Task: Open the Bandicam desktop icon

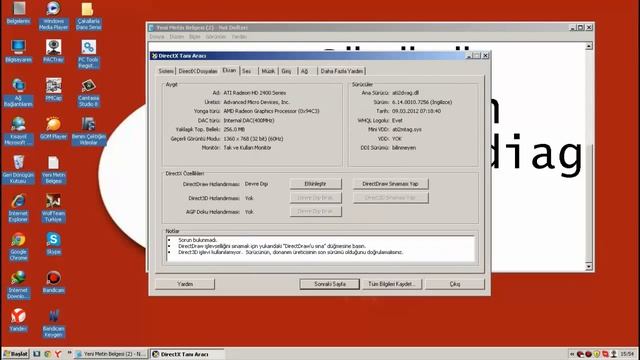Action: (x=53, y=282)
